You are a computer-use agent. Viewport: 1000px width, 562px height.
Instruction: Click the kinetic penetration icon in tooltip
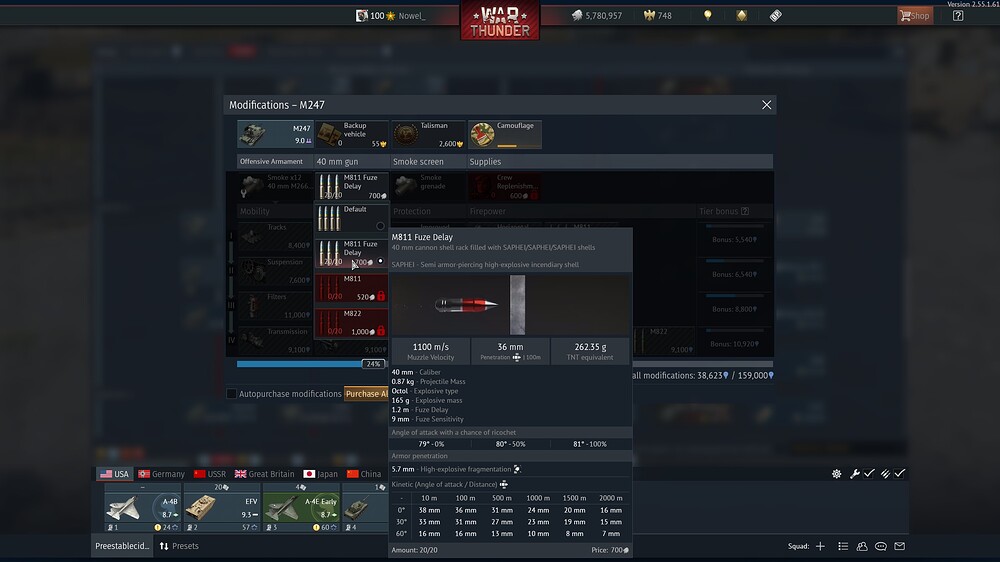[x=504, y=484]
